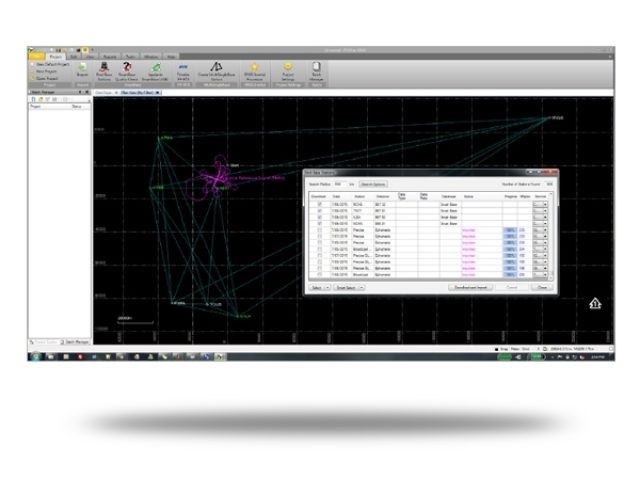Viewport: 640px width, 480px height.
Task: Open the yellow File menu button
Action: [x=37, y=56]
